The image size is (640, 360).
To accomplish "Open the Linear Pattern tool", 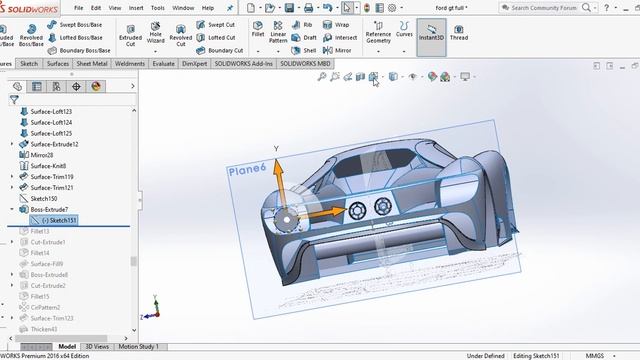I will pyautogui.click(x=278, y=32).
